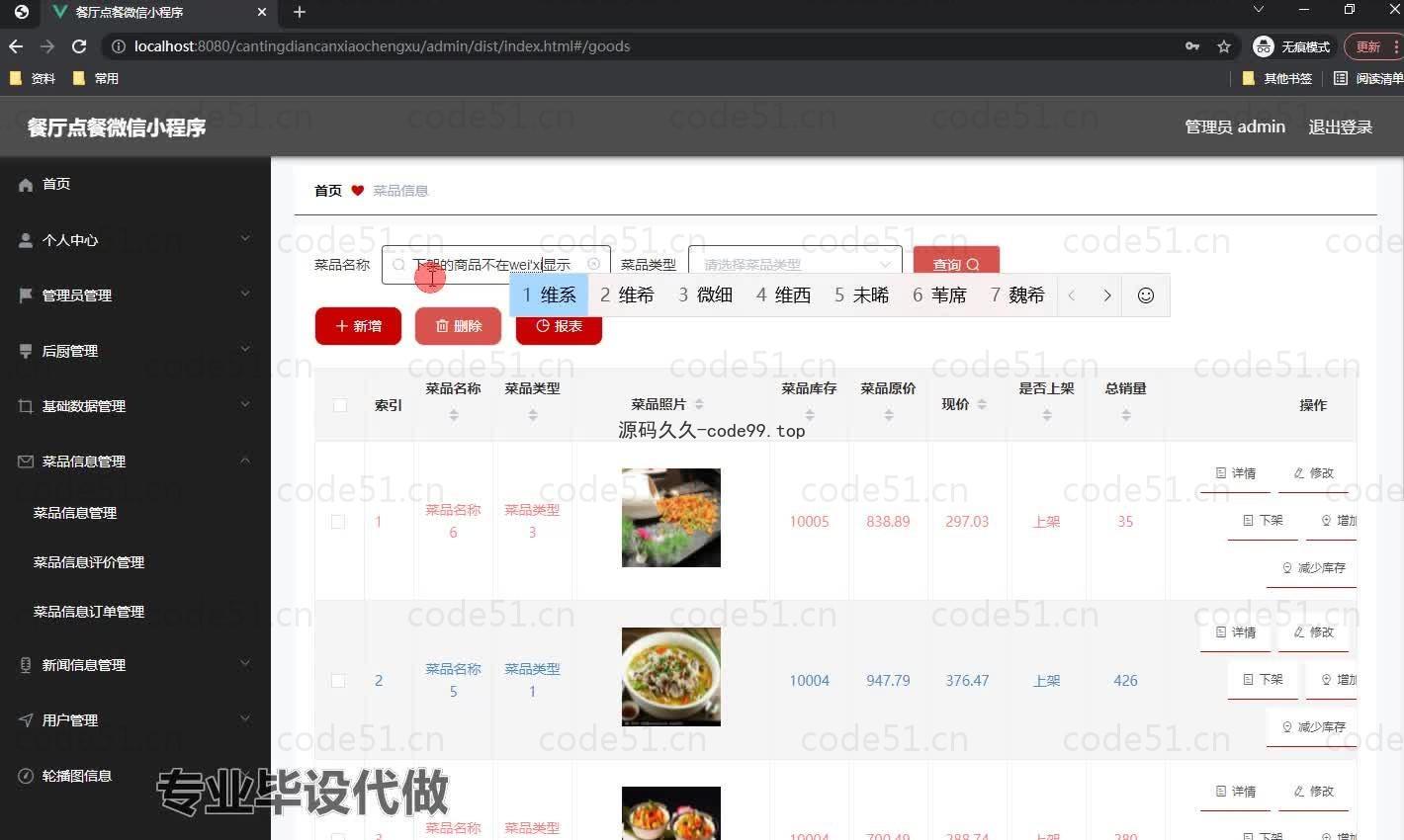Select IME candidate 3 微细

point(706,295)
